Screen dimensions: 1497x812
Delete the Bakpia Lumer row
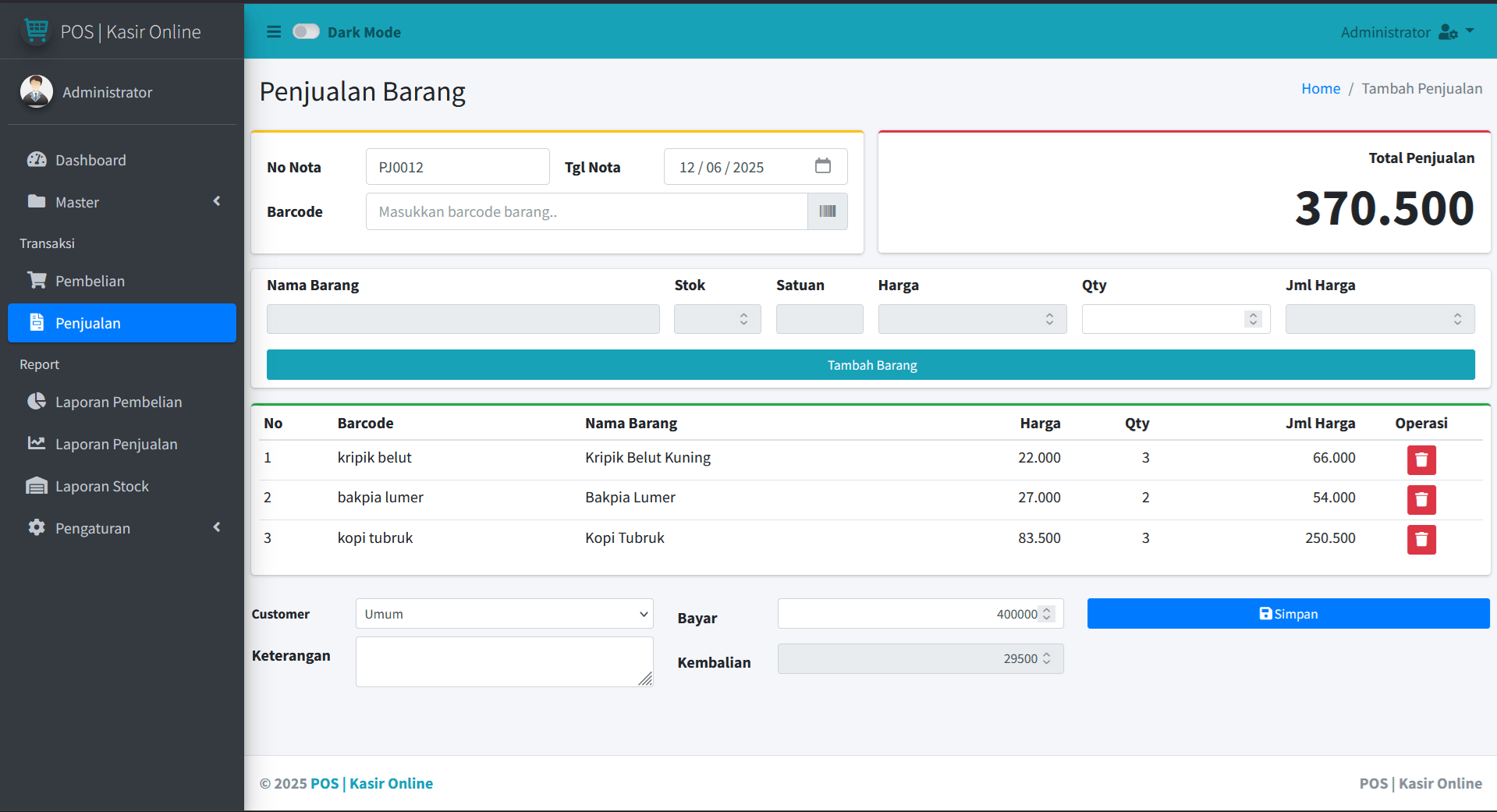(x=1421, y=500)
